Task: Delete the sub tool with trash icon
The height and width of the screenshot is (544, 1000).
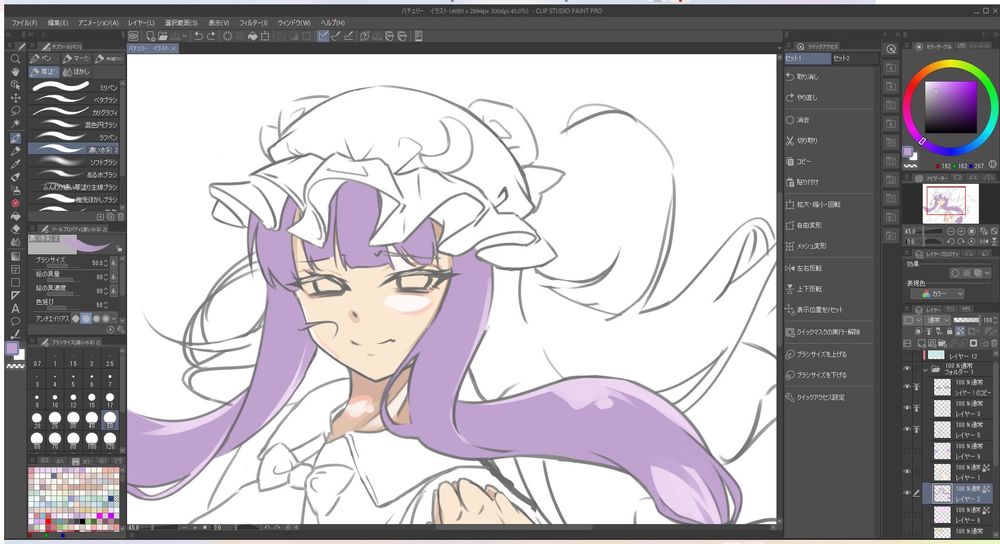Action: [x=121, y=217]
